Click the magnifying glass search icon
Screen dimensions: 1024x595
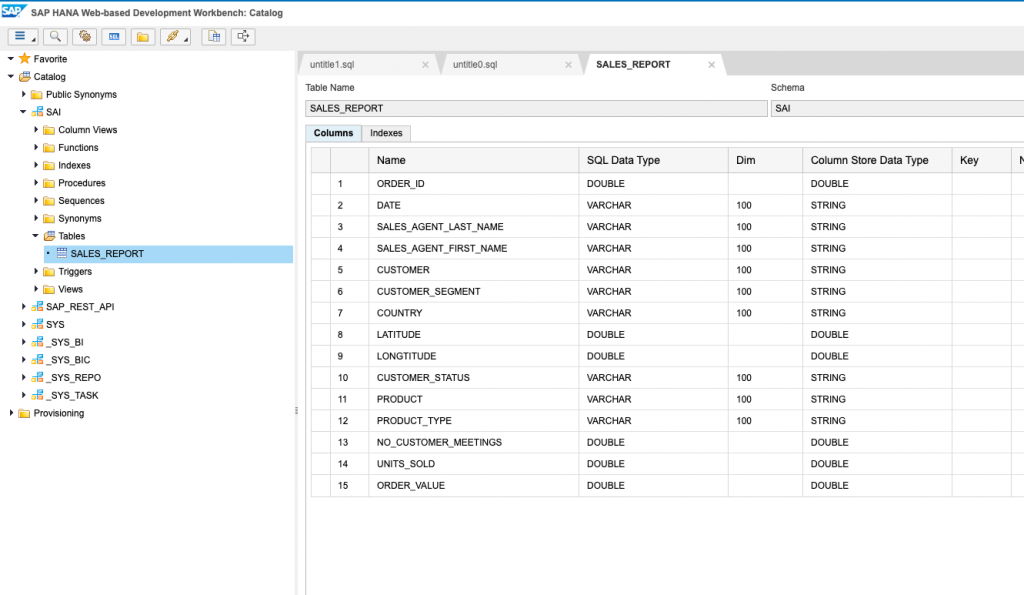[x=56, y=37]
